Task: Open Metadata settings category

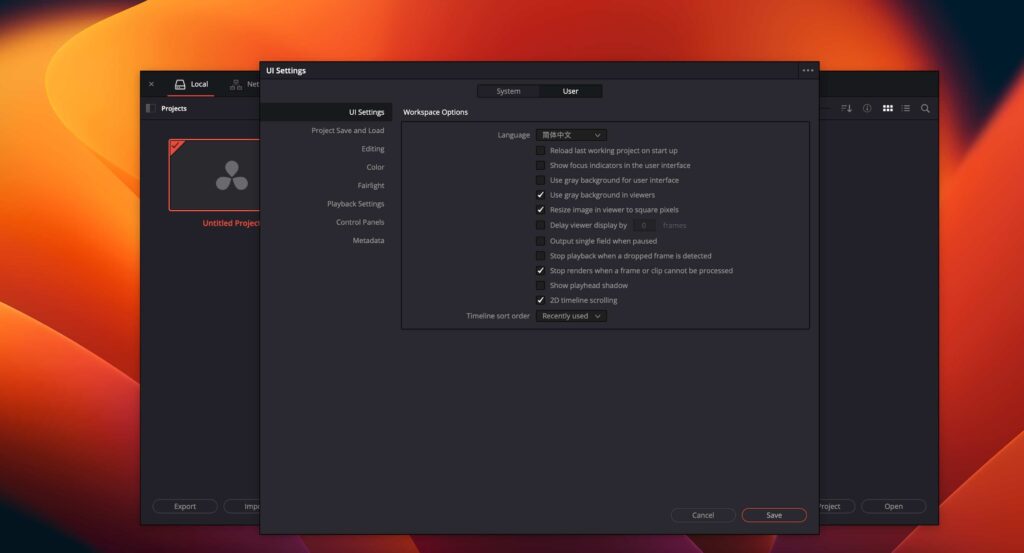Action: point(368,240)
